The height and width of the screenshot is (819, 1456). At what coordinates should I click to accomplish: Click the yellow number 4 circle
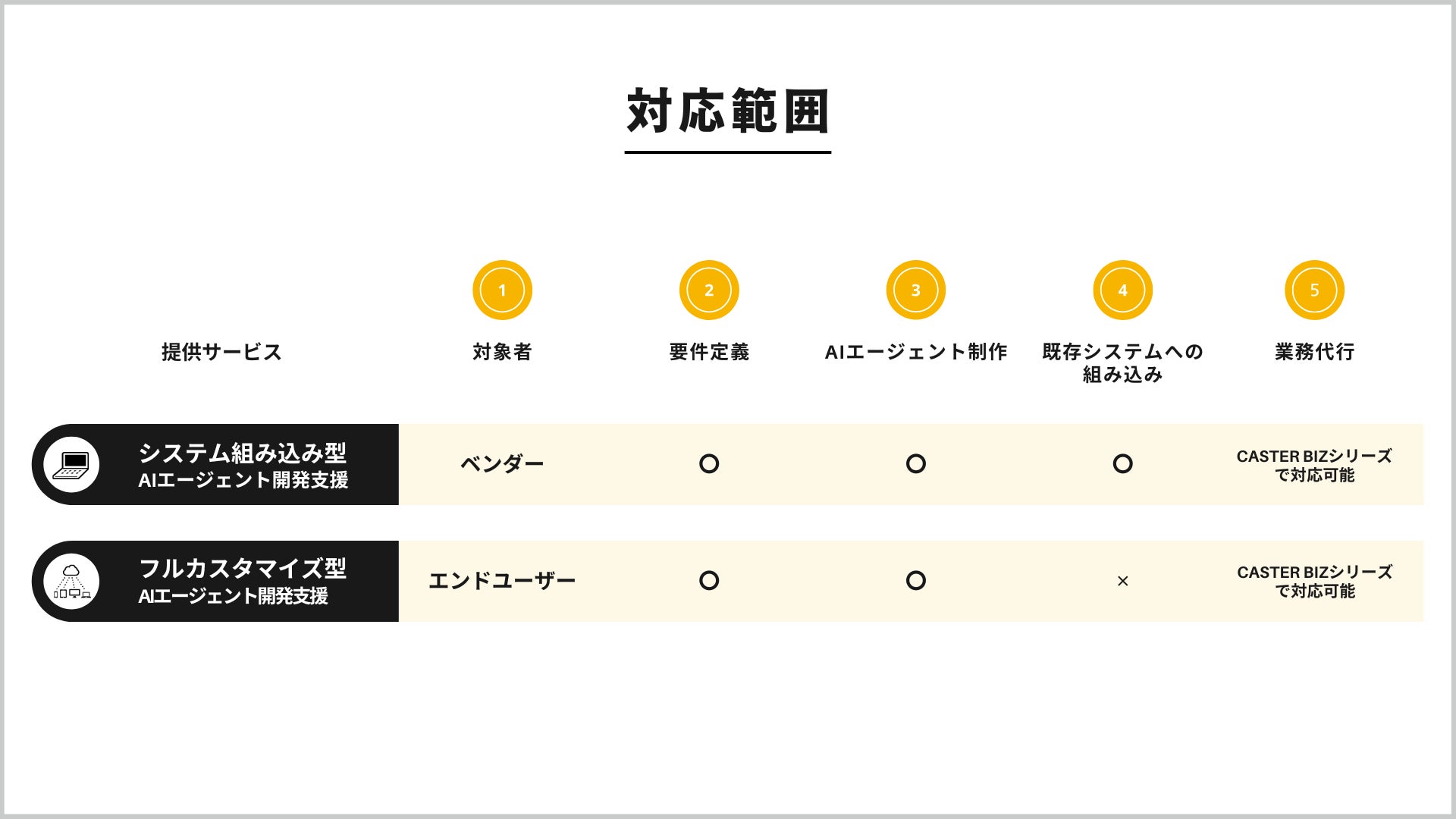[x=1122, y=290]
